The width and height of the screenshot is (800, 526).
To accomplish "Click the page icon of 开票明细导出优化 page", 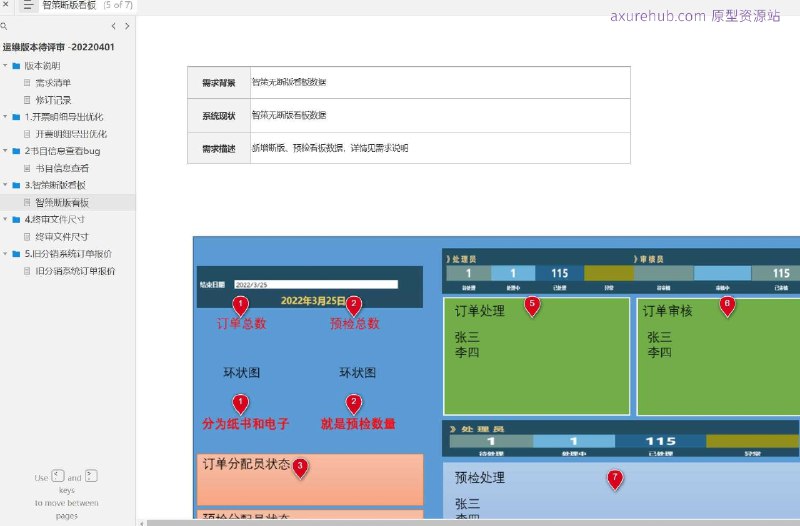I will 27,134.
